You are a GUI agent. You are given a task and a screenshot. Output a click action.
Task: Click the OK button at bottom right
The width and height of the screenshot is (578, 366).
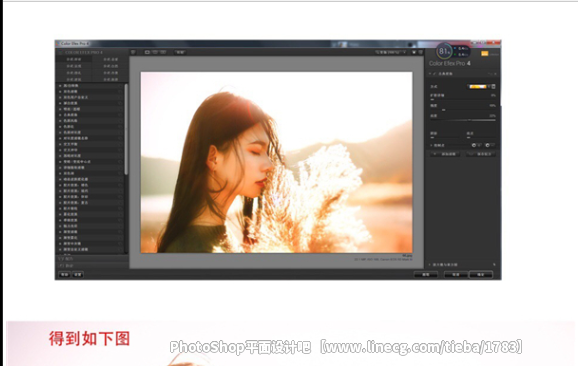(481, 275)
